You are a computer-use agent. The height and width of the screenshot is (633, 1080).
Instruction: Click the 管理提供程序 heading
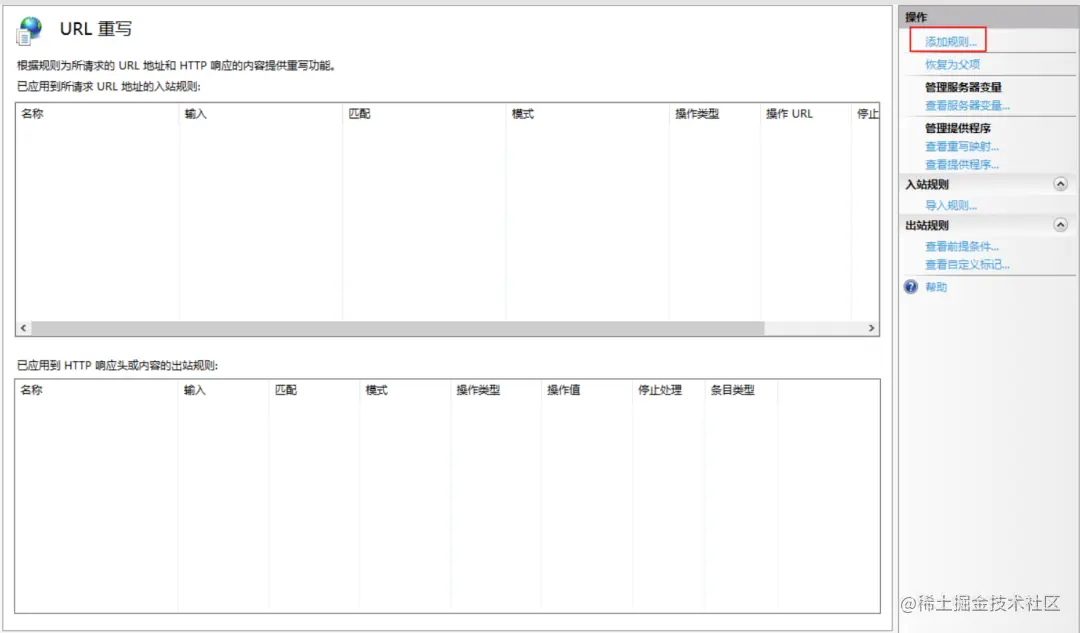coord(957,127)
